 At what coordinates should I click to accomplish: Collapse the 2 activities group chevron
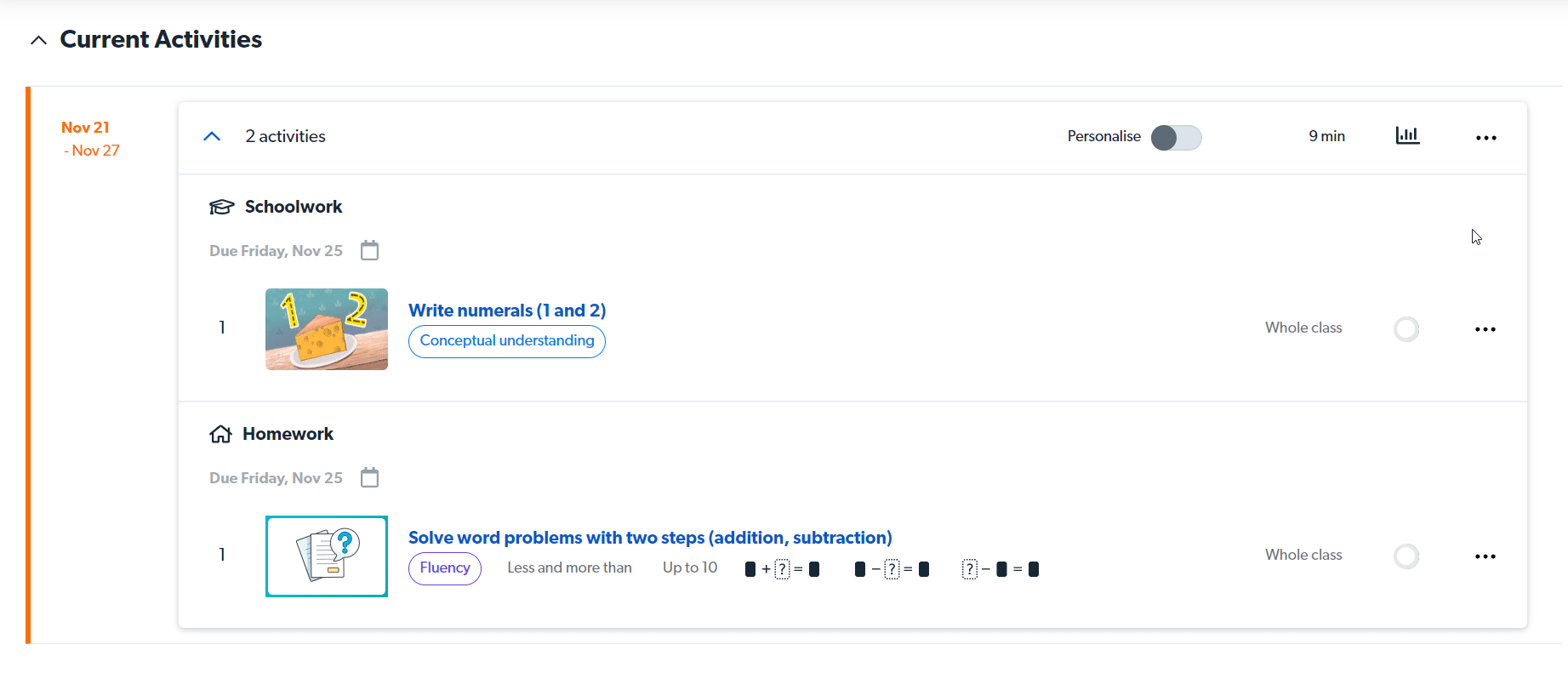tap(212, 136)
